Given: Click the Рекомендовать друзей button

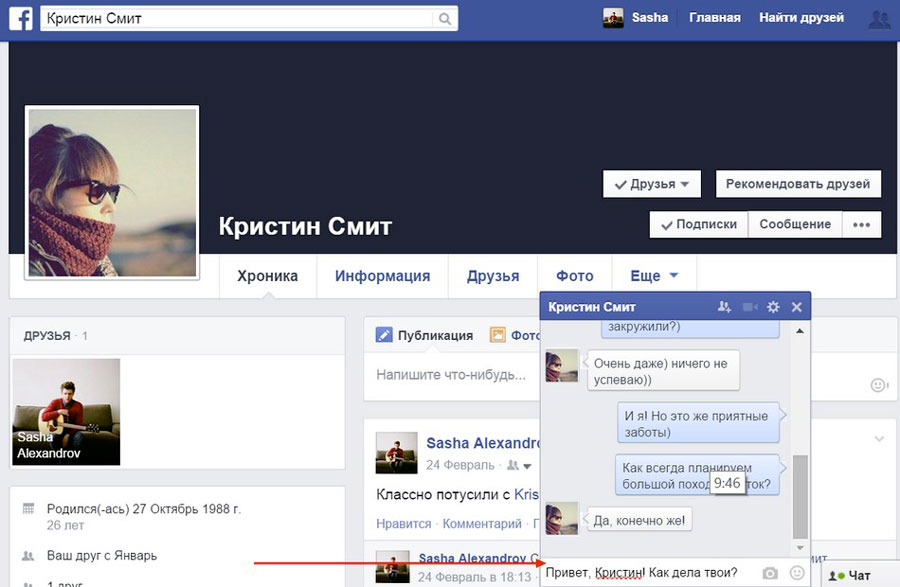Looking at the screenshot, I should pos(798,184).
